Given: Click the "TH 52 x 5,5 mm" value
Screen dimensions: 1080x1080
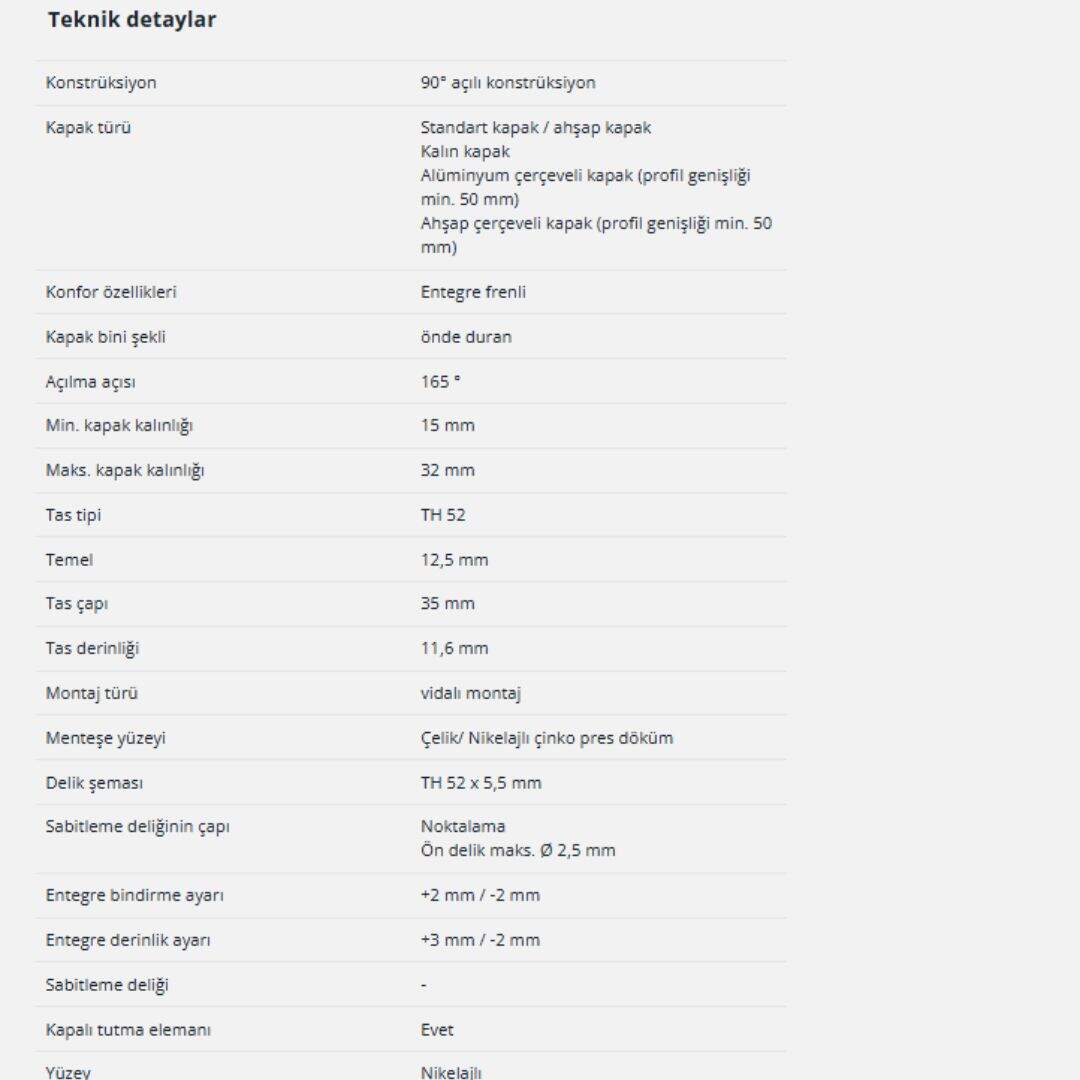Looking at the screenshot, I should [x=481, y=783].
